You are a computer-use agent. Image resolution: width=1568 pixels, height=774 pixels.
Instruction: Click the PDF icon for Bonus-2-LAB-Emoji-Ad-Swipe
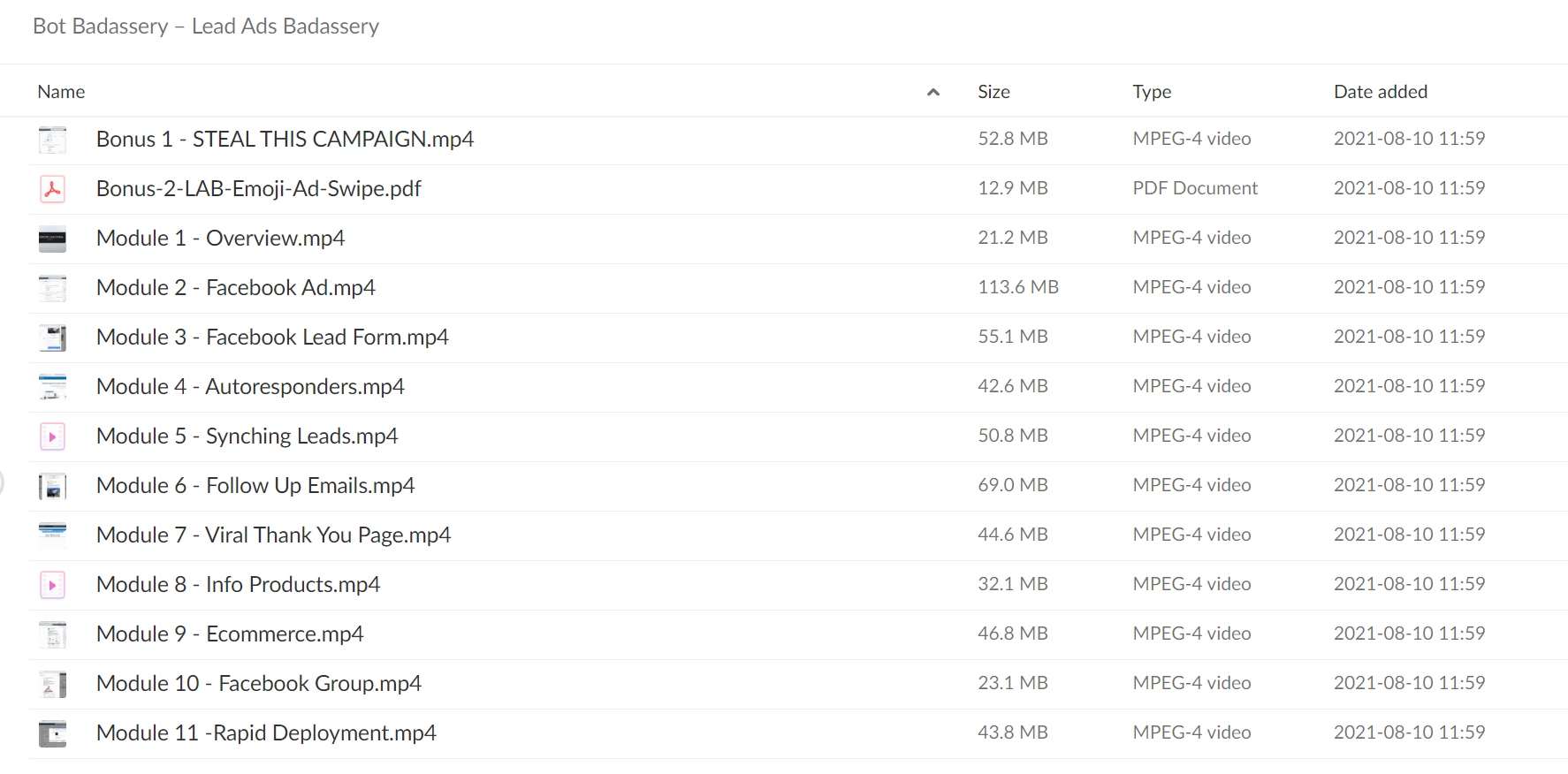tap(52, 189)
